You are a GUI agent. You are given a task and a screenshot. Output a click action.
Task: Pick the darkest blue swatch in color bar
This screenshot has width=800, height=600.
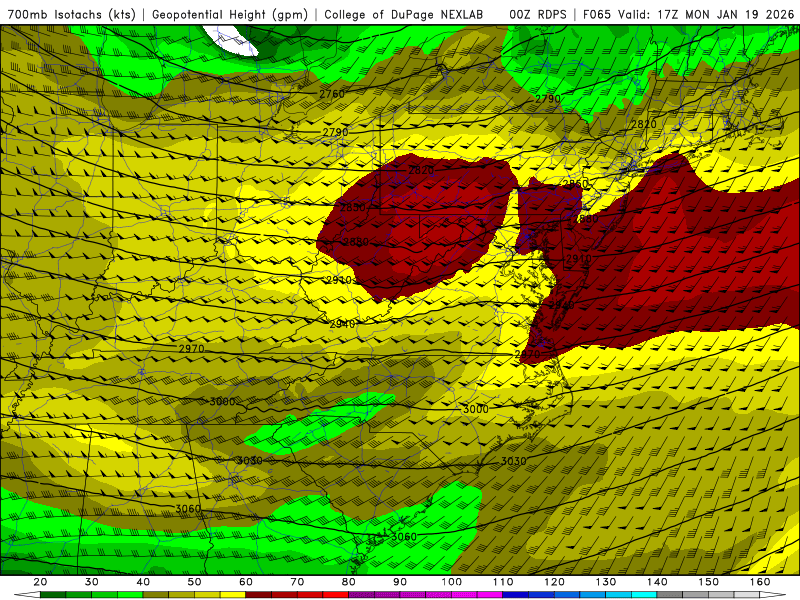click(x=515, y=595)
